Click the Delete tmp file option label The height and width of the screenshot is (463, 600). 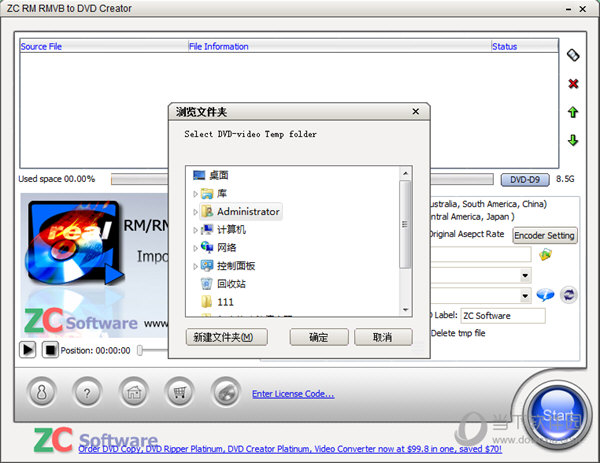pos(458,333)
